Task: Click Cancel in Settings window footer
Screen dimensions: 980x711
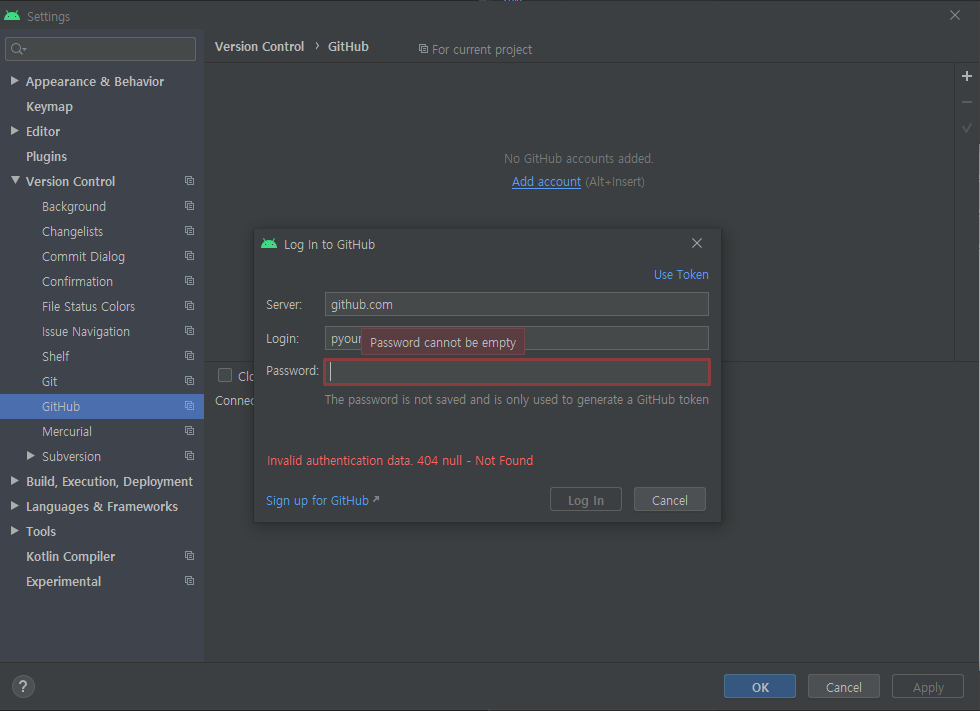Action: point(843,687)
